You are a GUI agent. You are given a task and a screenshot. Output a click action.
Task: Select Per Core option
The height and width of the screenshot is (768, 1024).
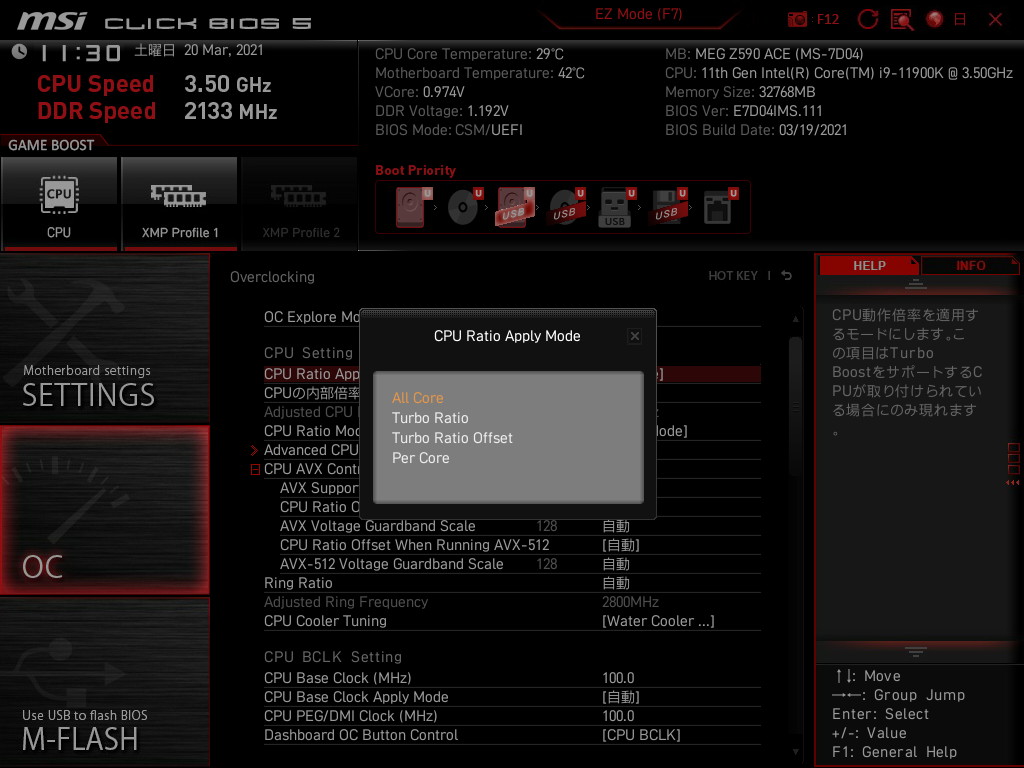(x=420, y=458)
